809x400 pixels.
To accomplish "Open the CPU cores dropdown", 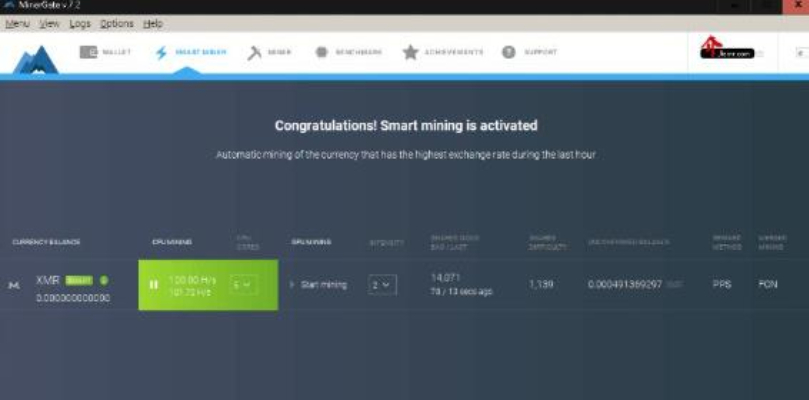I will [x=243, y=284].
